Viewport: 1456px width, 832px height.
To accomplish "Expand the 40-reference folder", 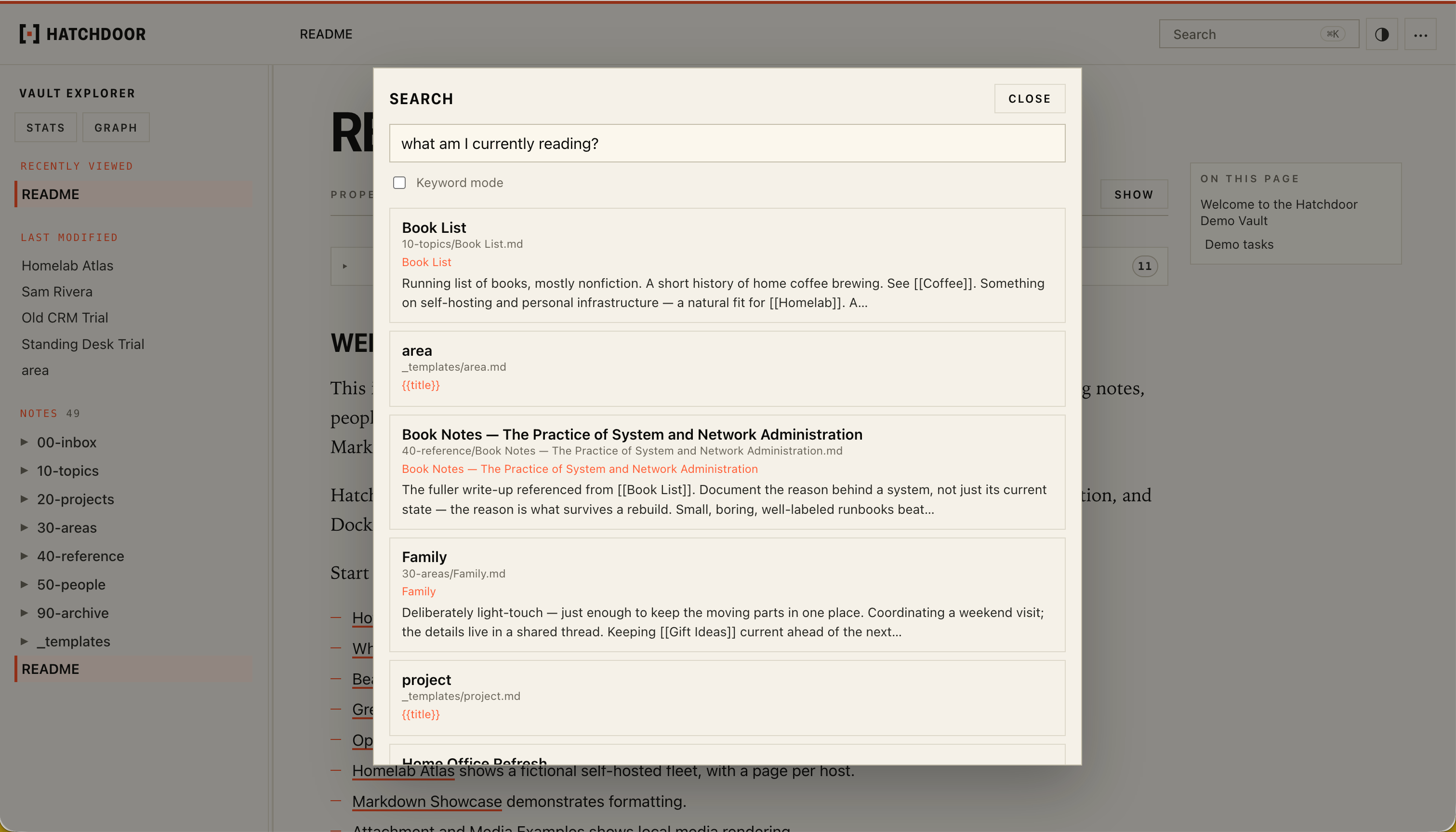I will 24,555.
